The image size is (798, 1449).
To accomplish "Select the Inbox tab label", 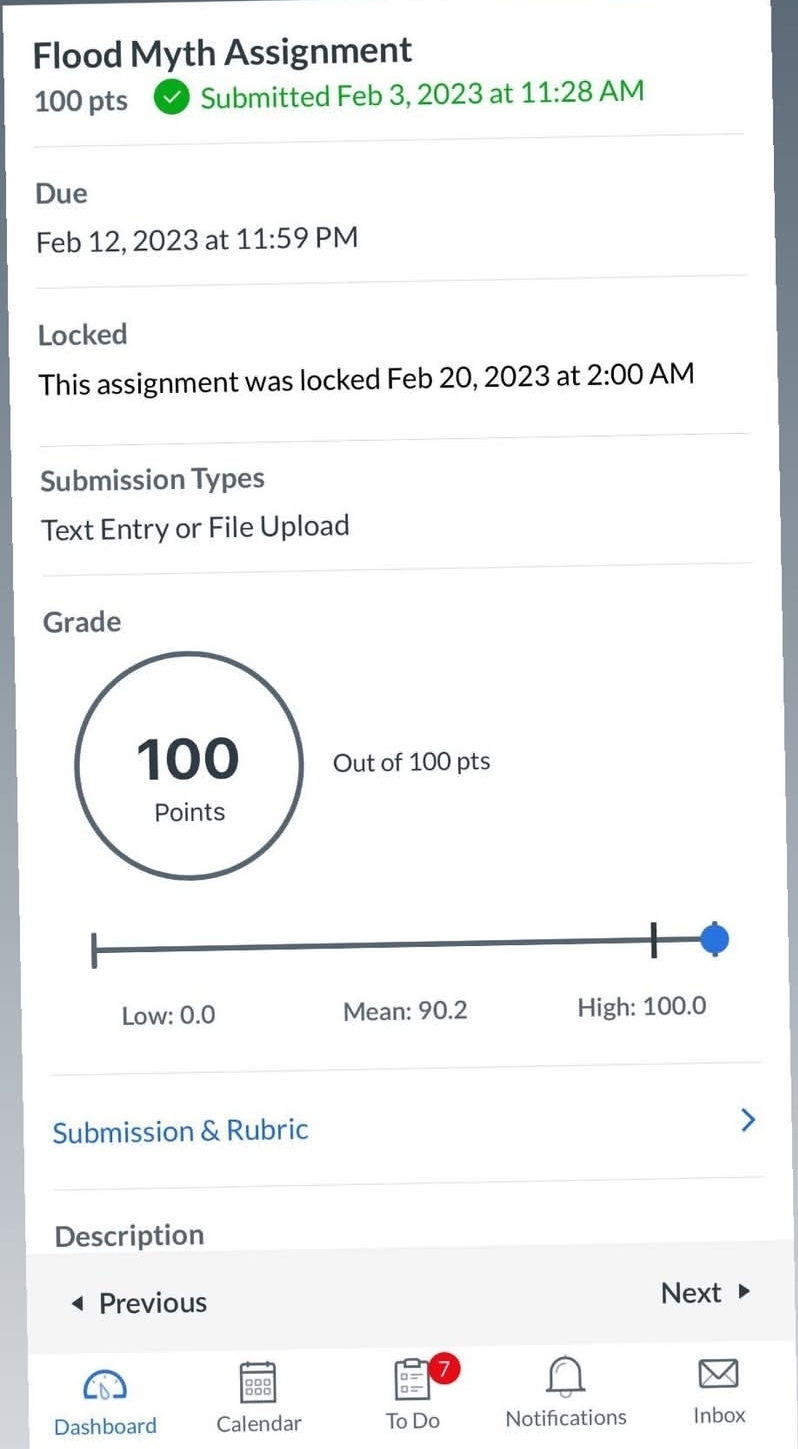I will (719, 1415).
